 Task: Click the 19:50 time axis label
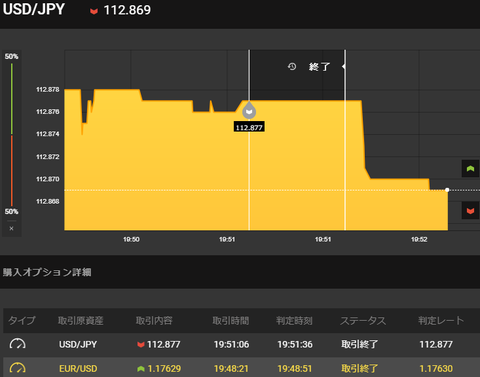[131, 239]
